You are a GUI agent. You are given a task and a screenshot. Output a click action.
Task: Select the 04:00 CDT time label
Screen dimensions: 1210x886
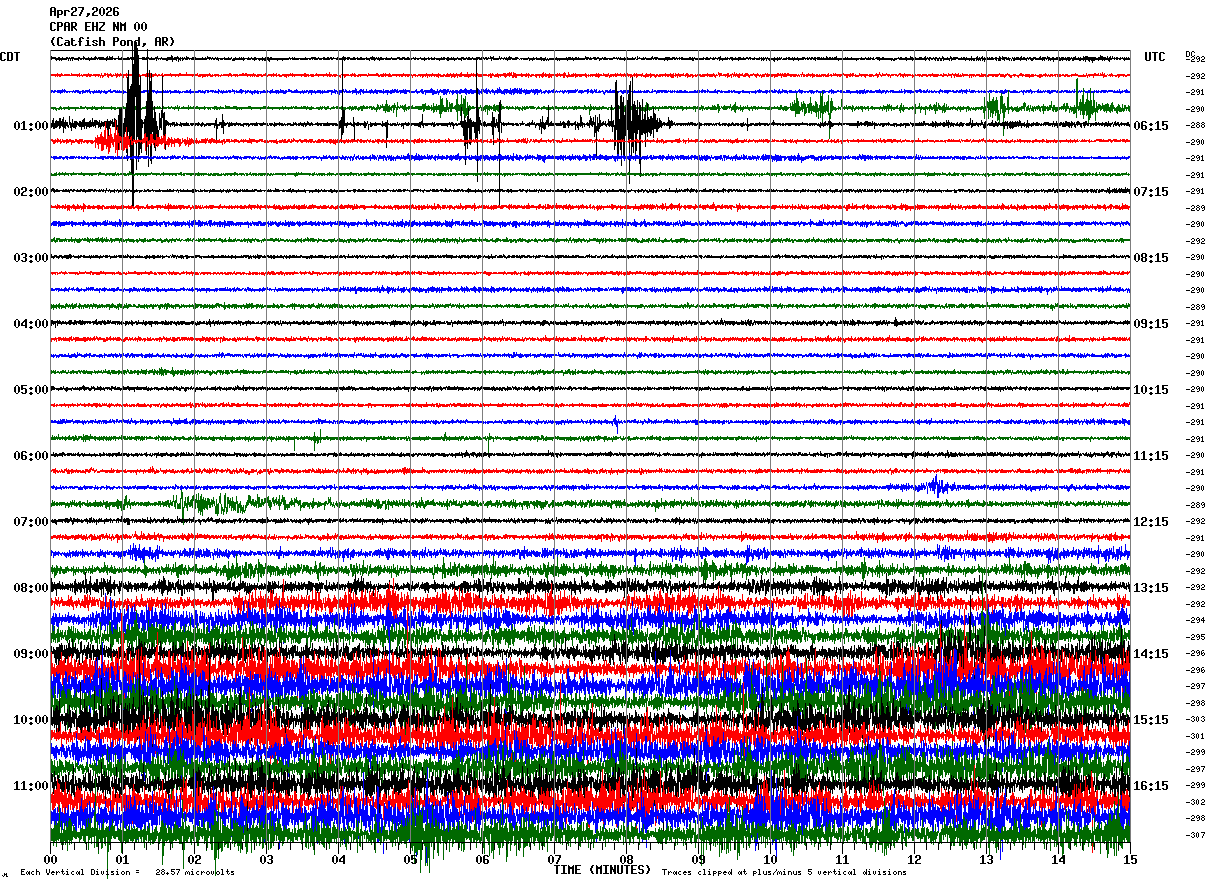click(31, 324)
